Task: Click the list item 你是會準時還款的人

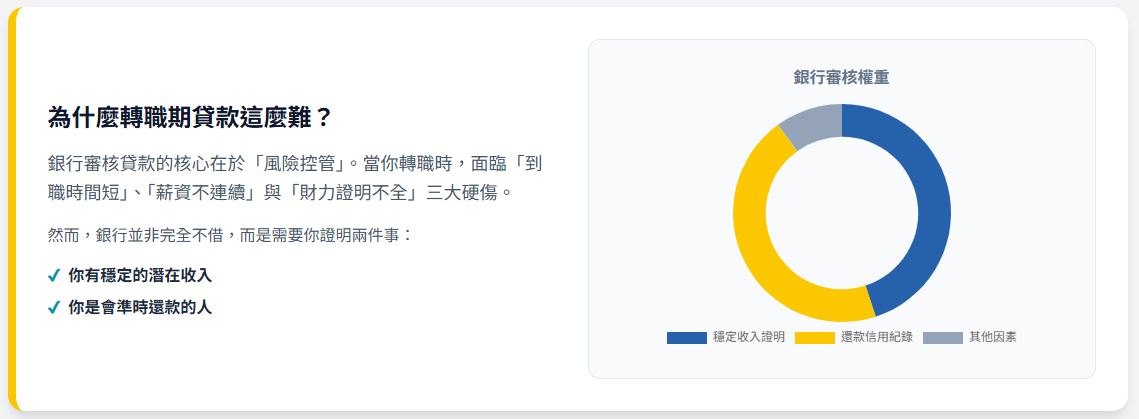Action: click(x=140, y=307)
